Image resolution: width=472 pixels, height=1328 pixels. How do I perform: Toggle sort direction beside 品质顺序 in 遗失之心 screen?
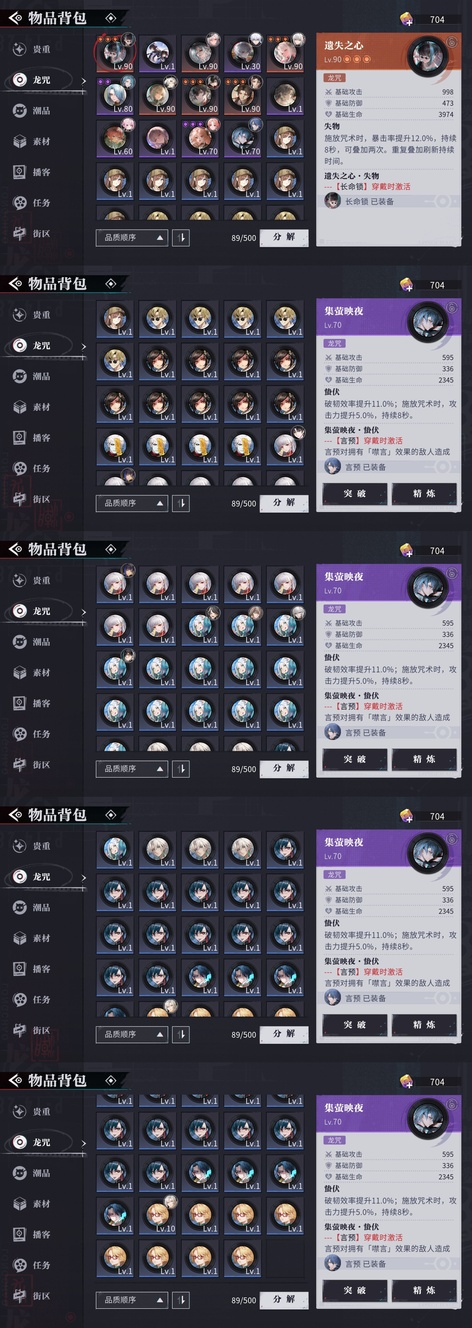[x=181, y=238]
